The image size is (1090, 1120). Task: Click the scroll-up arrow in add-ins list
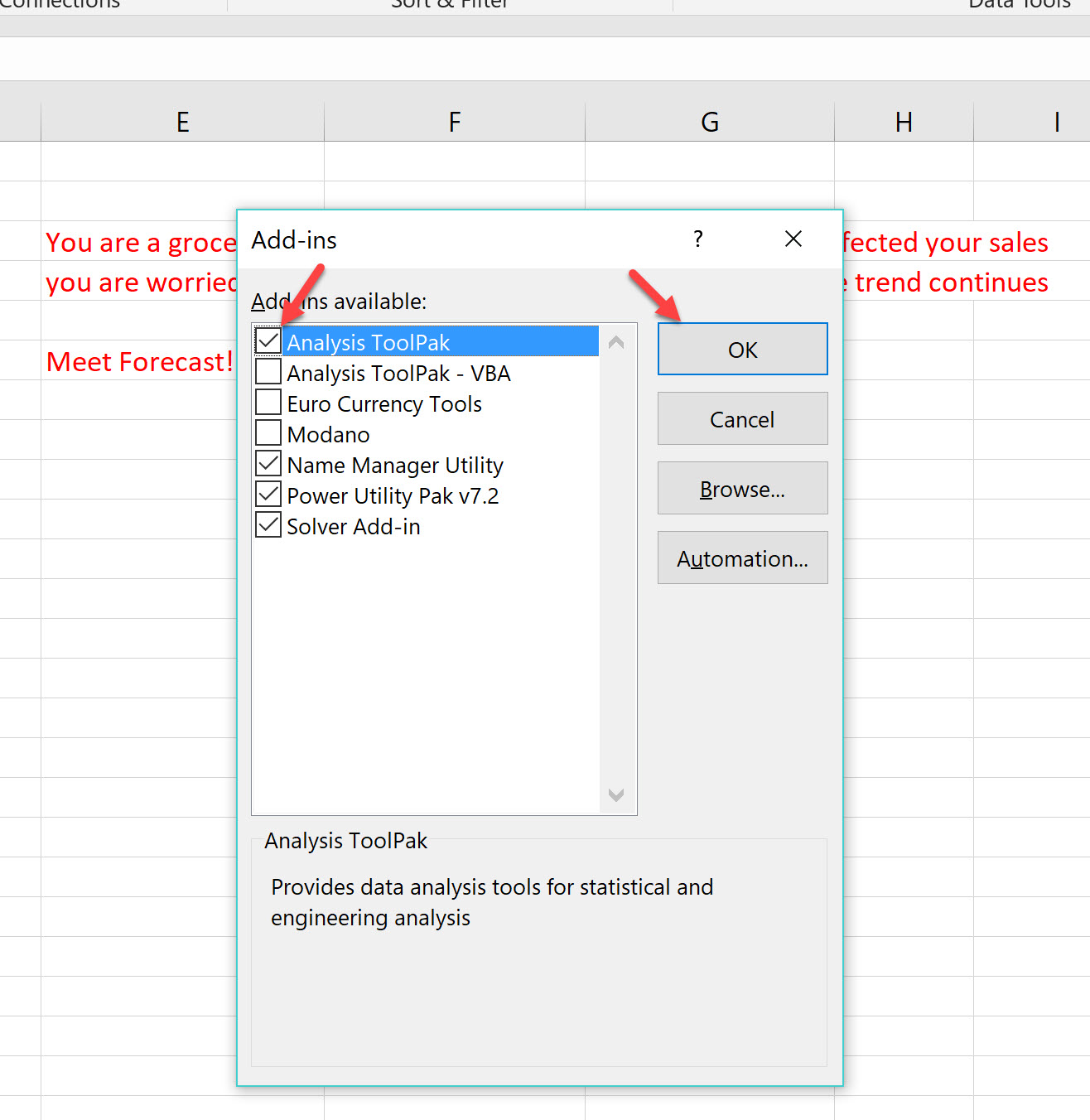pyautogui.click(x=615, y=340)
